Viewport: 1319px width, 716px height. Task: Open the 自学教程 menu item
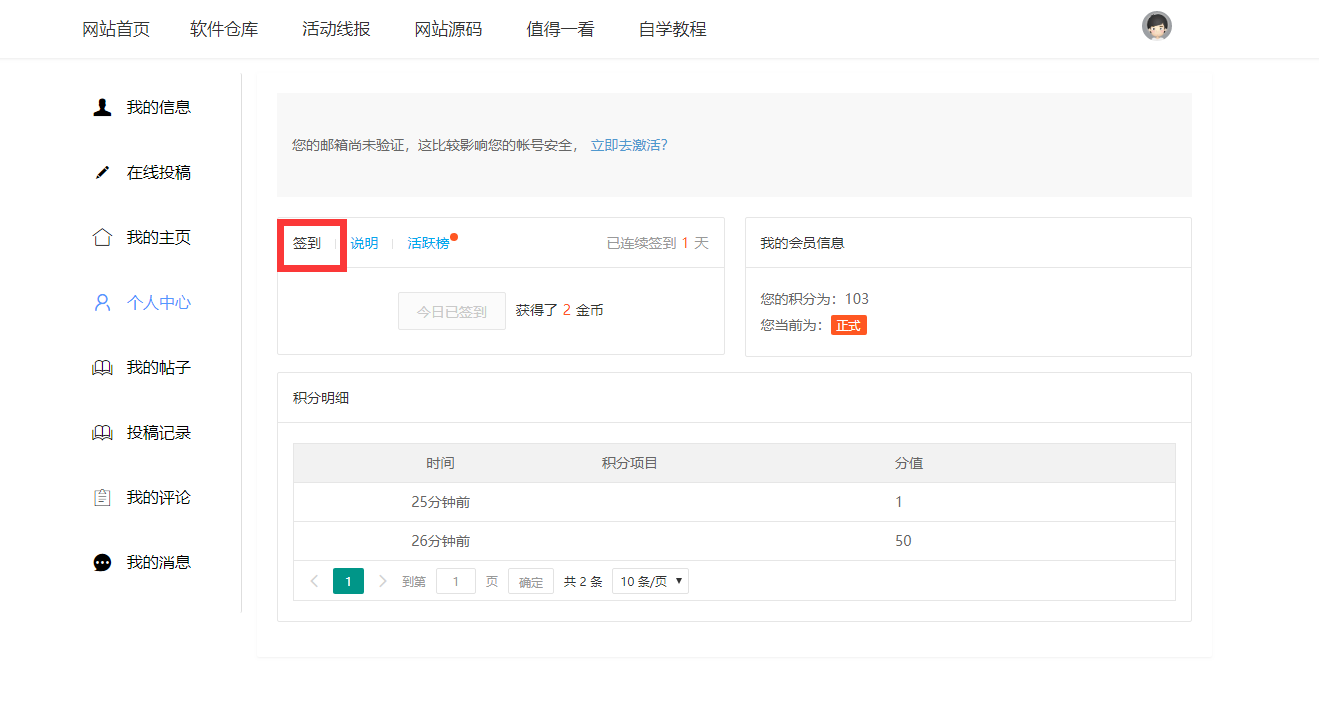[x=671, y=29]
